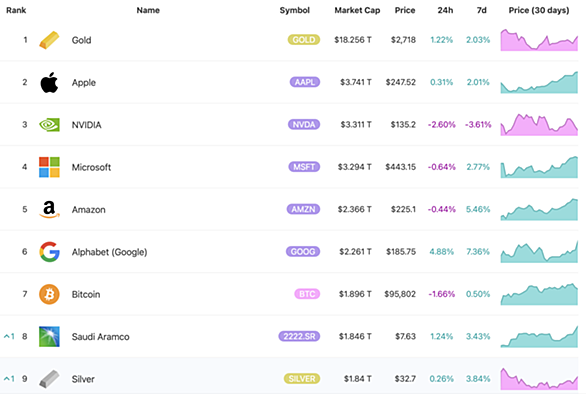This screenshot has width=586, height=394.
Task: Open the AAPL symbol badge
Action: 305,82
